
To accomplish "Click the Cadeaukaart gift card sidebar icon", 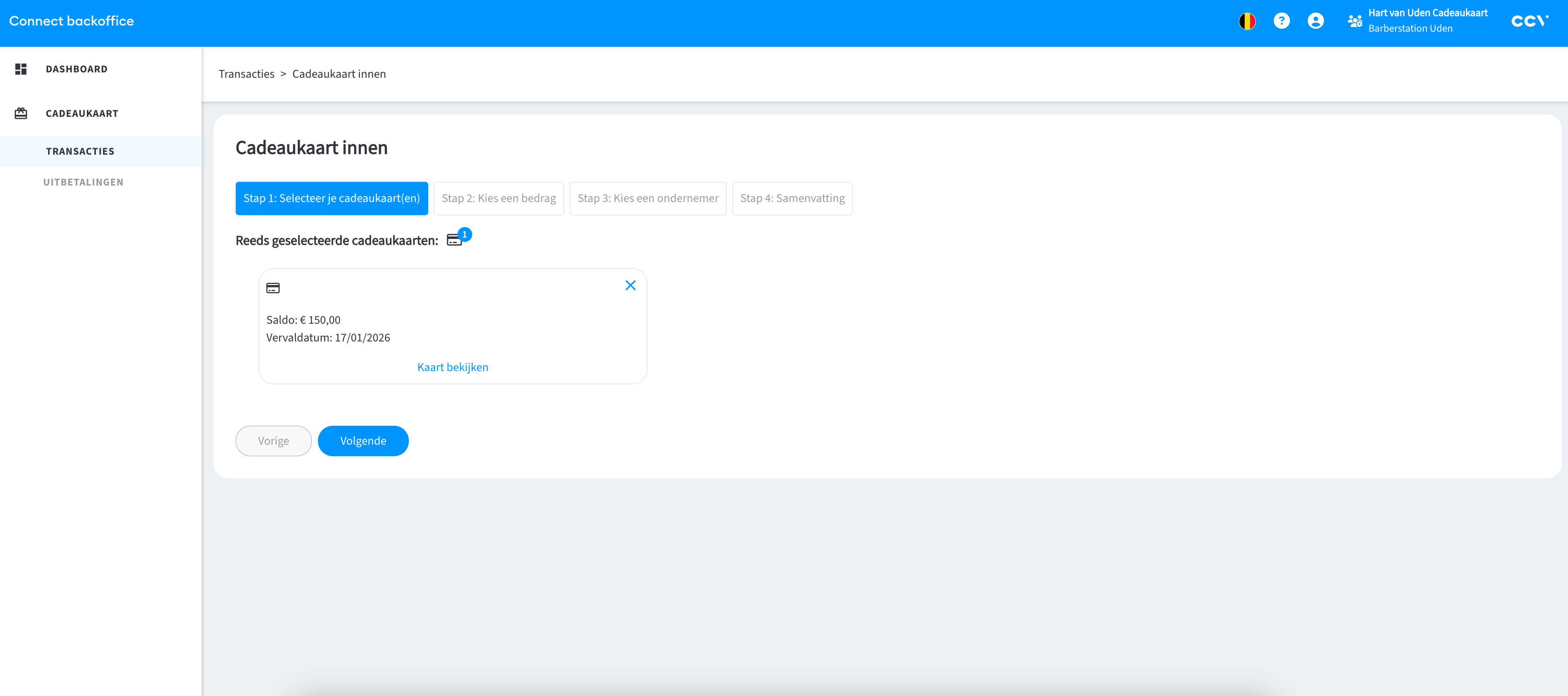I will pos(21,114).
